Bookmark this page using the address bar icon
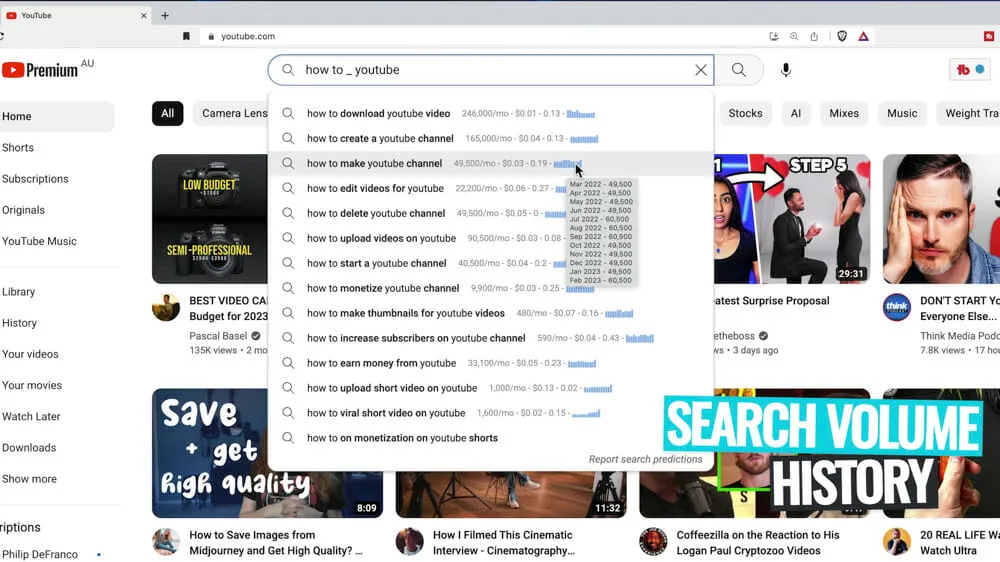1000x562 pixels. point(186,36)
